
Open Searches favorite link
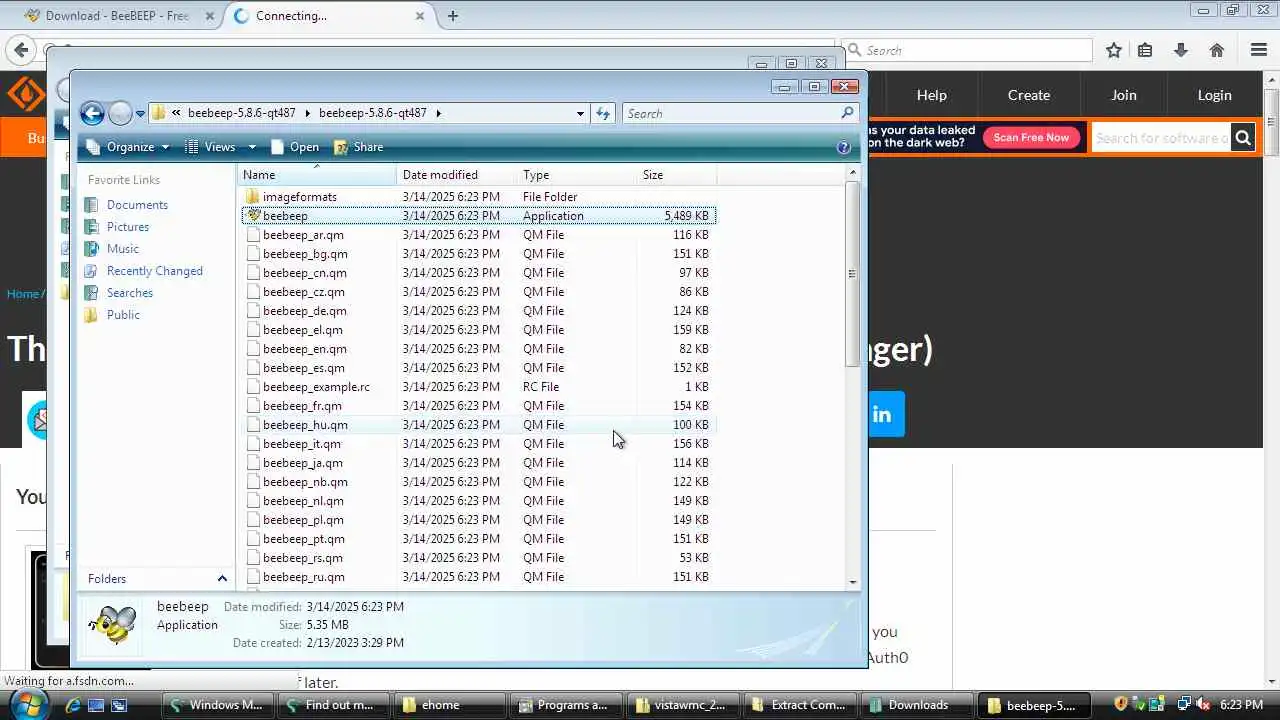(130, 292)
